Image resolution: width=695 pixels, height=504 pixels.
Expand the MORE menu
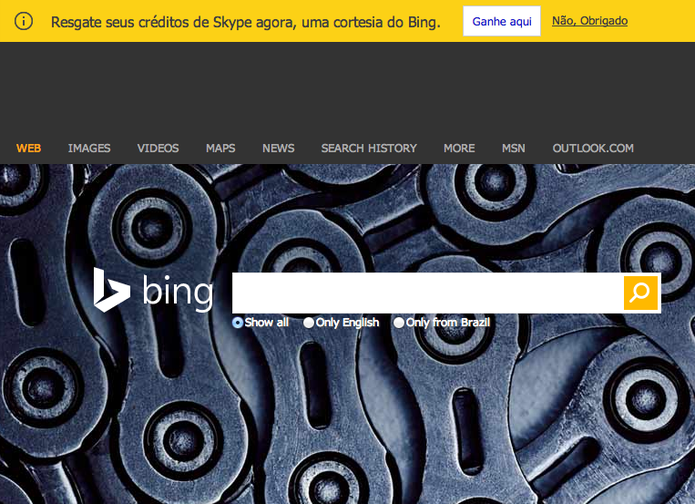point(459,148)
